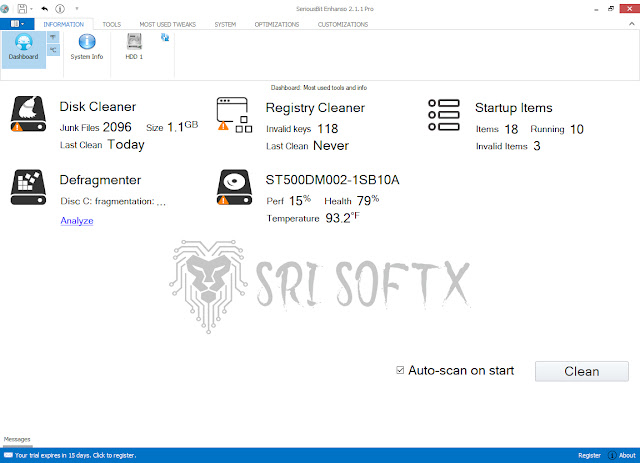This screenshot has height=463, width=640.
Task: Click the Perf value 15%
Action: click(300, 200)
